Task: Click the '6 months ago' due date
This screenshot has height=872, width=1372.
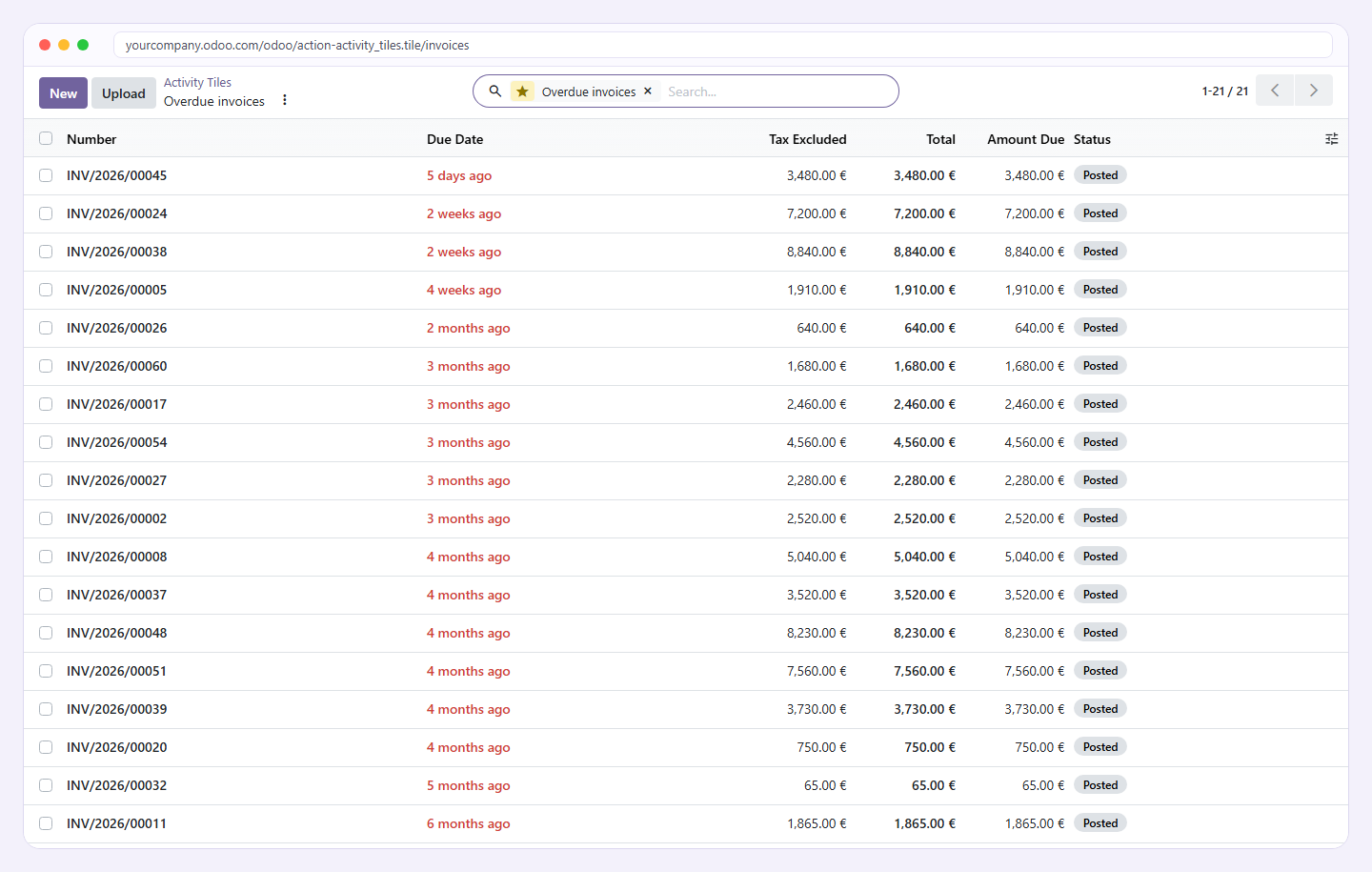Action: coord(469,823)
